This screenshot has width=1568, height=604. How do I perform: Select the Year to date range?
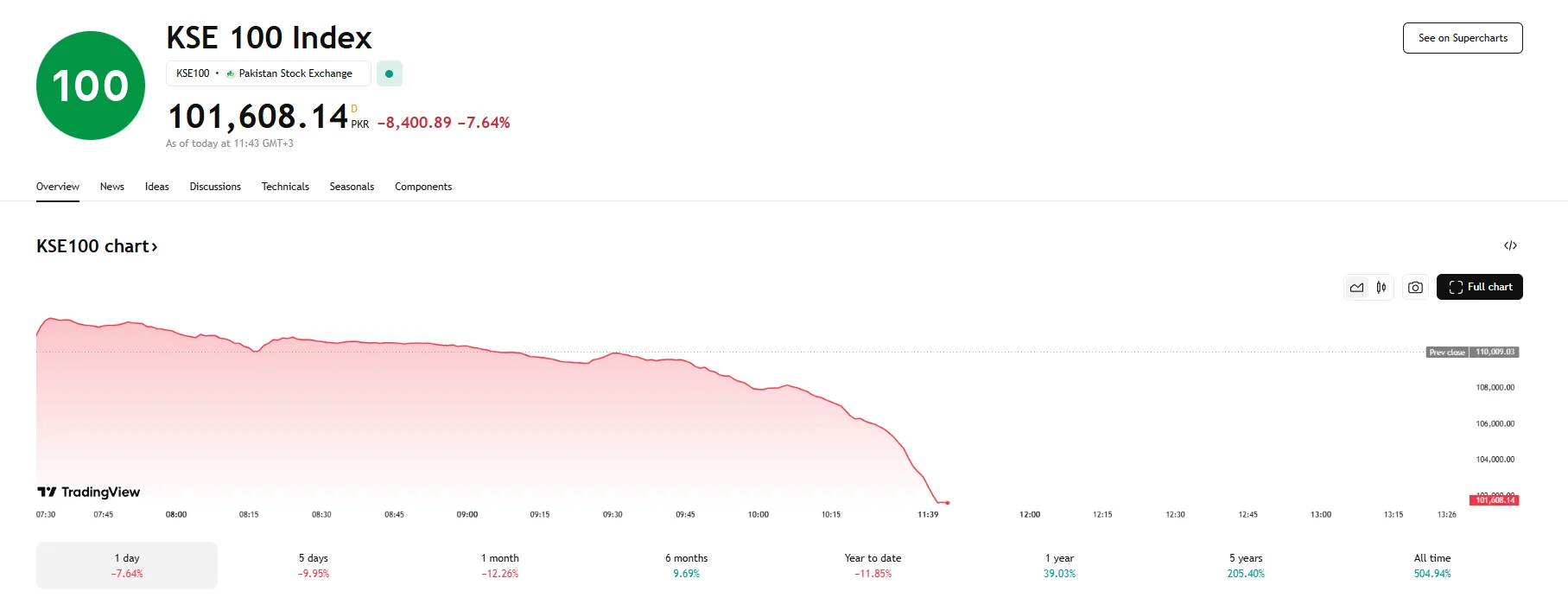(872, 564)
